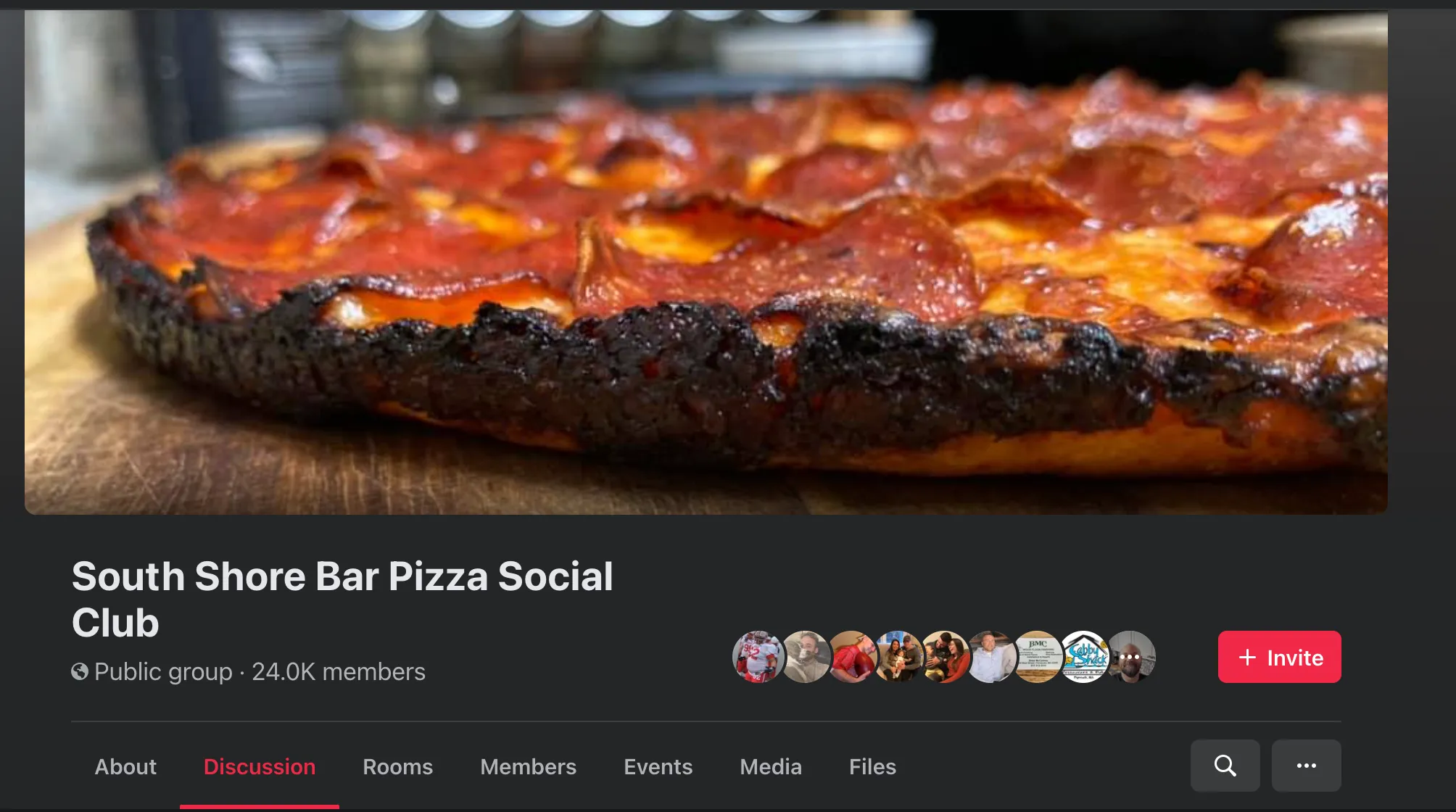Open the Cabby Shack member avatar
Screen dimensions: 1456x812
coord(1084,657)
